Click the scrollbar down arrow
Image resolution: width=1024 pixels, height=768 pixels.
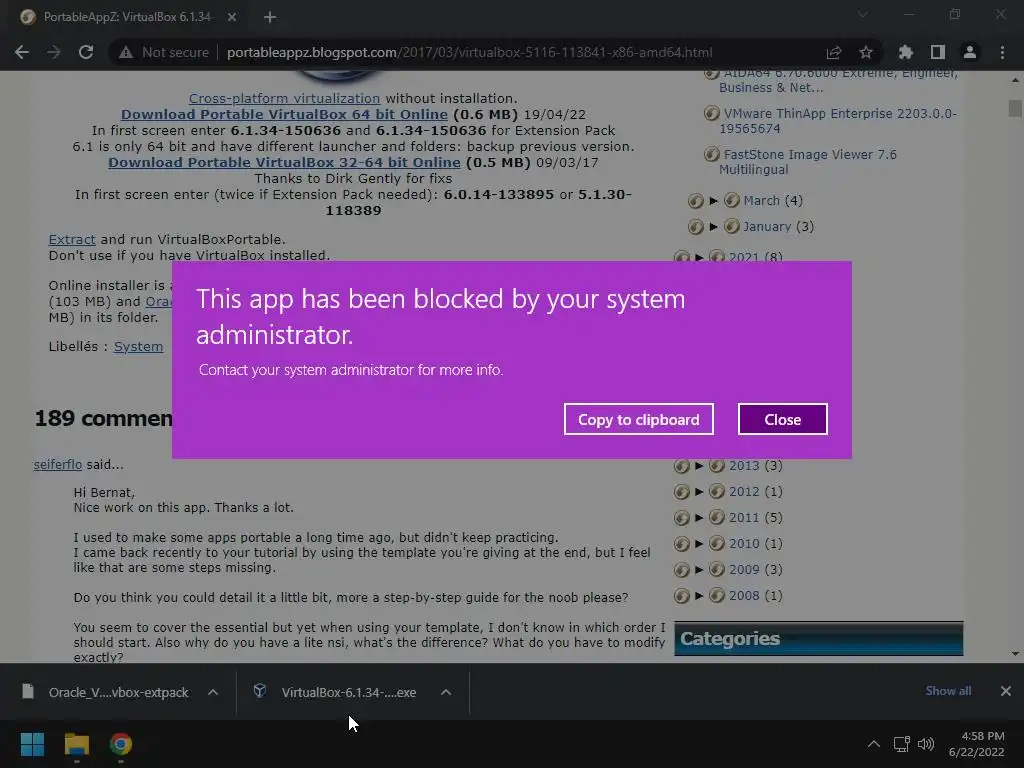coord(1014,654)
